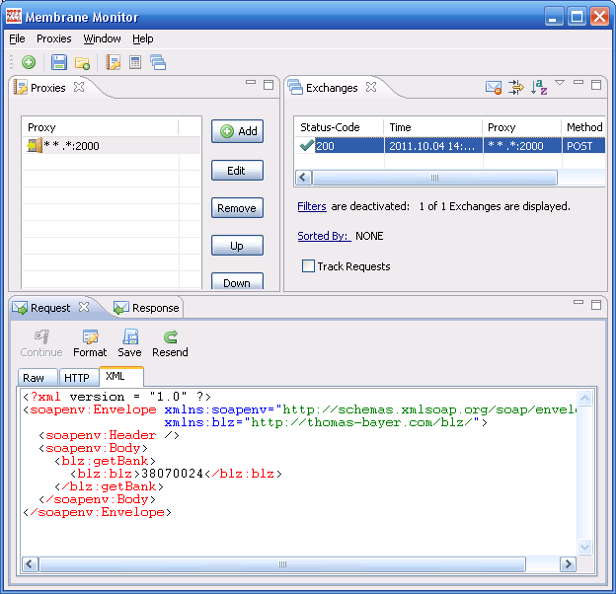Click the Exchanges table left scroll arrow
Image resolution: width=616 pixels, height=594 pixels.
(x=303, y=178)
